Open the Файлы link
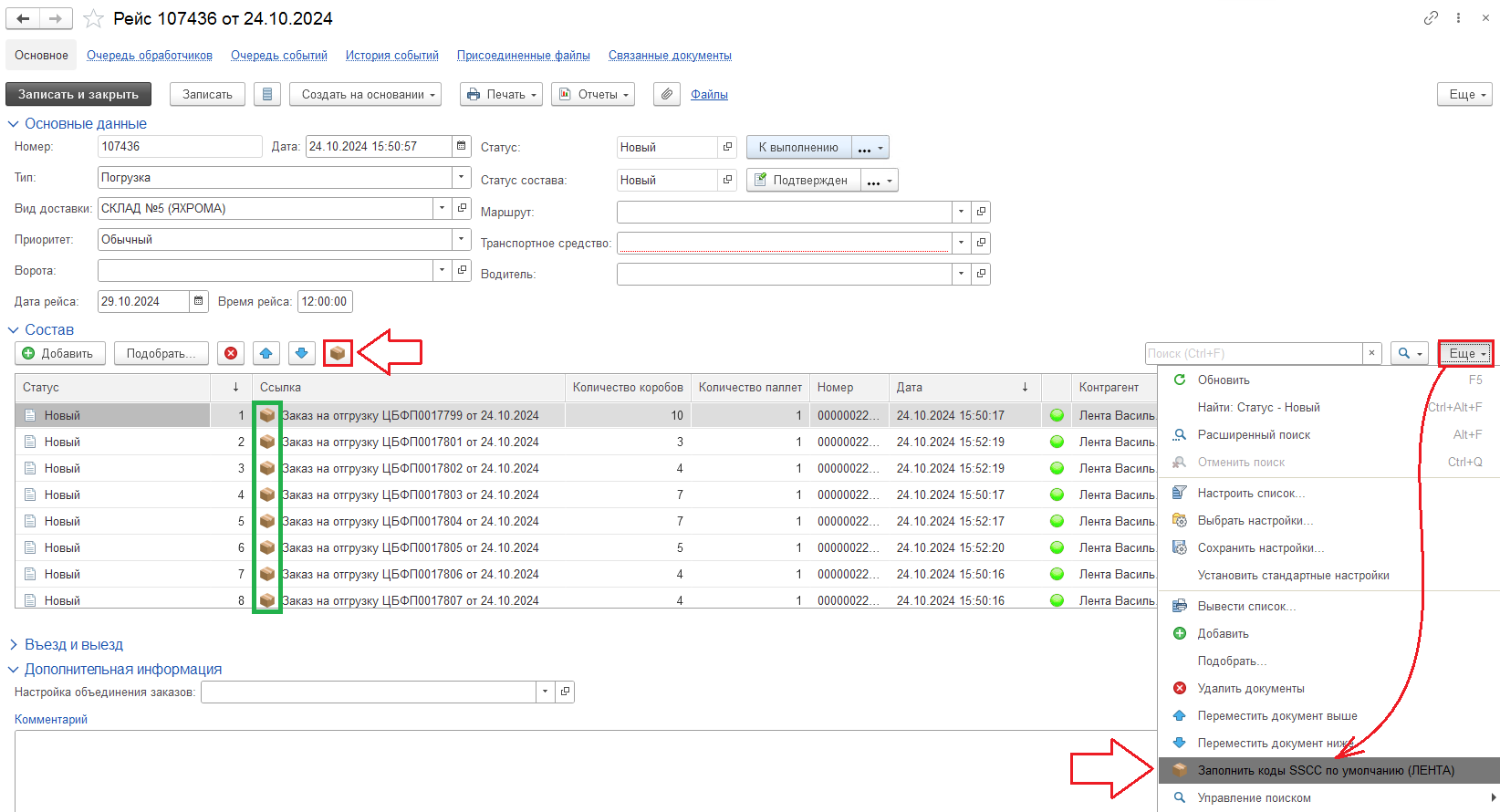 click(709, 95)
